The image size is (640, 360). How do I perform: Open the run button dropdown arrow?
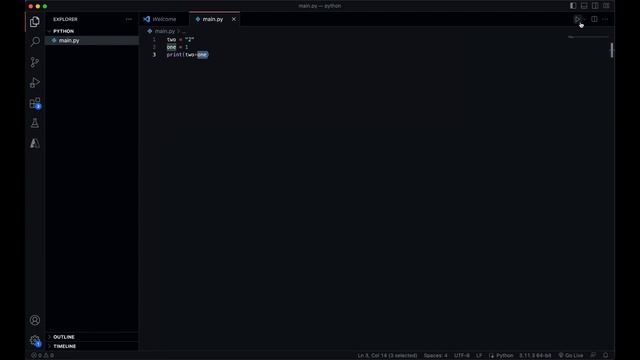[x=584, y=19]
